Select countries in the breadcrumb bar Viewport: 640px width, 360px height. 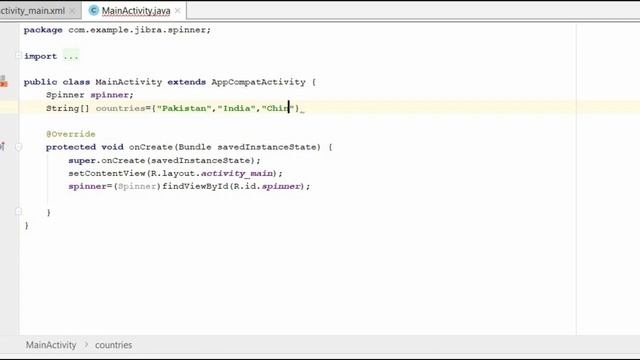pos(113,345)
